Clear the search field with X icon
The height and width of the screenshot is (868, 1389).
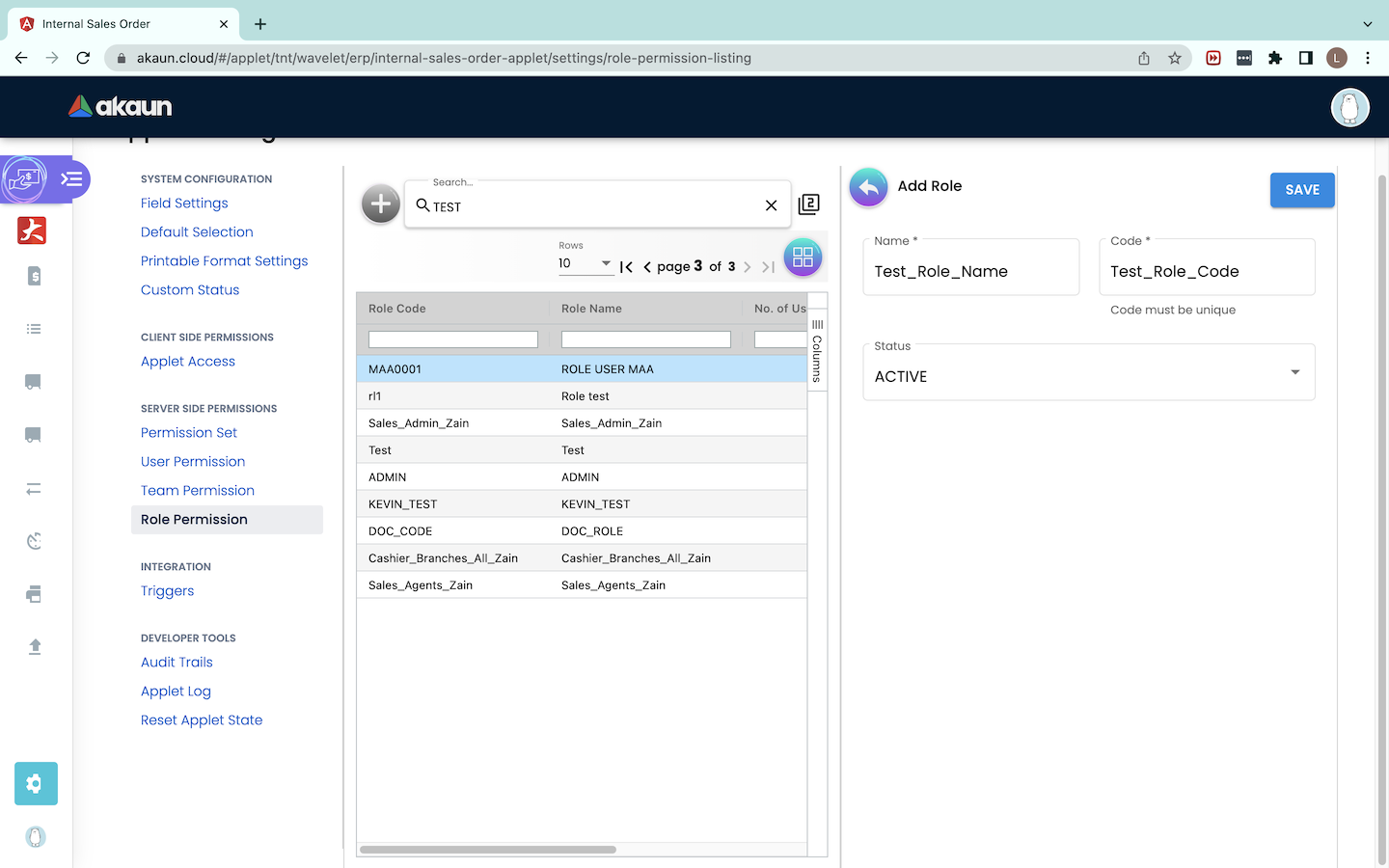coord(771,205)
